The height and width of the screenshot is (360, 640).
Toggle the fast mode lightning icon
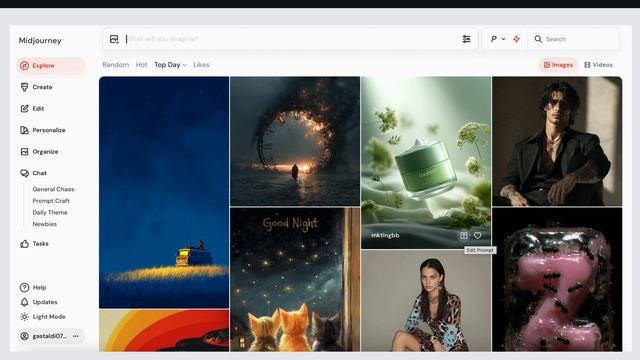pyautogui.click(x=516, y=39)
